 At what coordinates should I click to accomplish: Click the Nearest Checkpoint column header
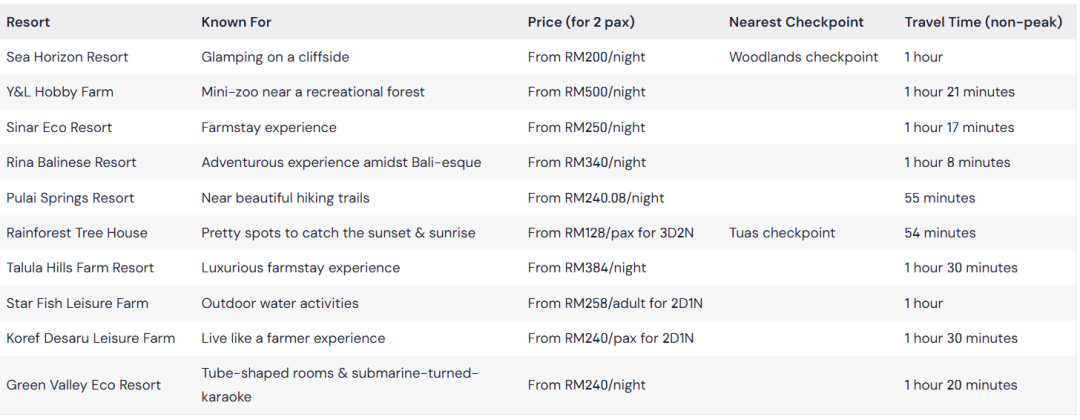point(796,22)
